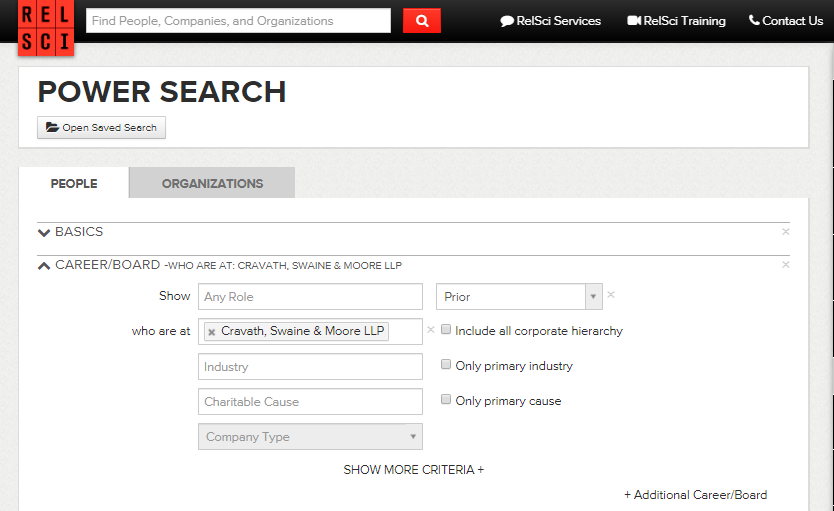Switch to the Organizations tab
This screenshot has height=511, width=834.
[212, 183]
